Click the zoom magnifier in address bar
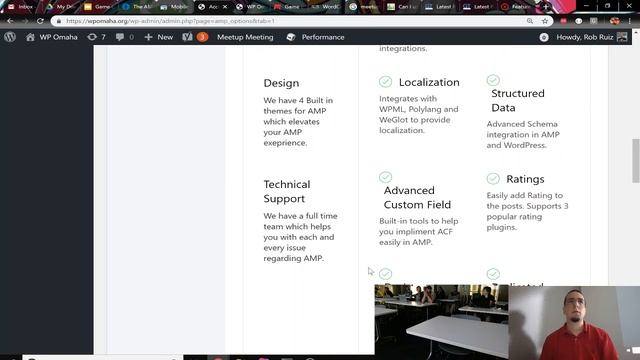 point(530,21)
